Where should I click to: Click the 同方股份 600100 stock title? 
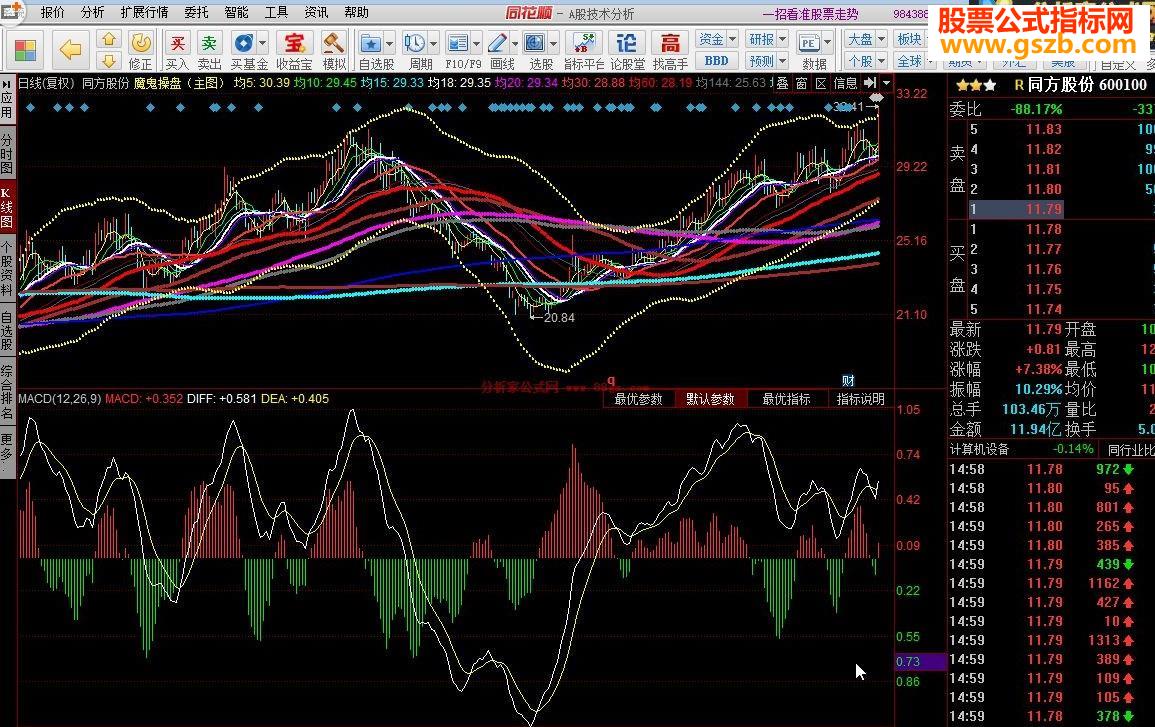click(x=1086, y=85)
